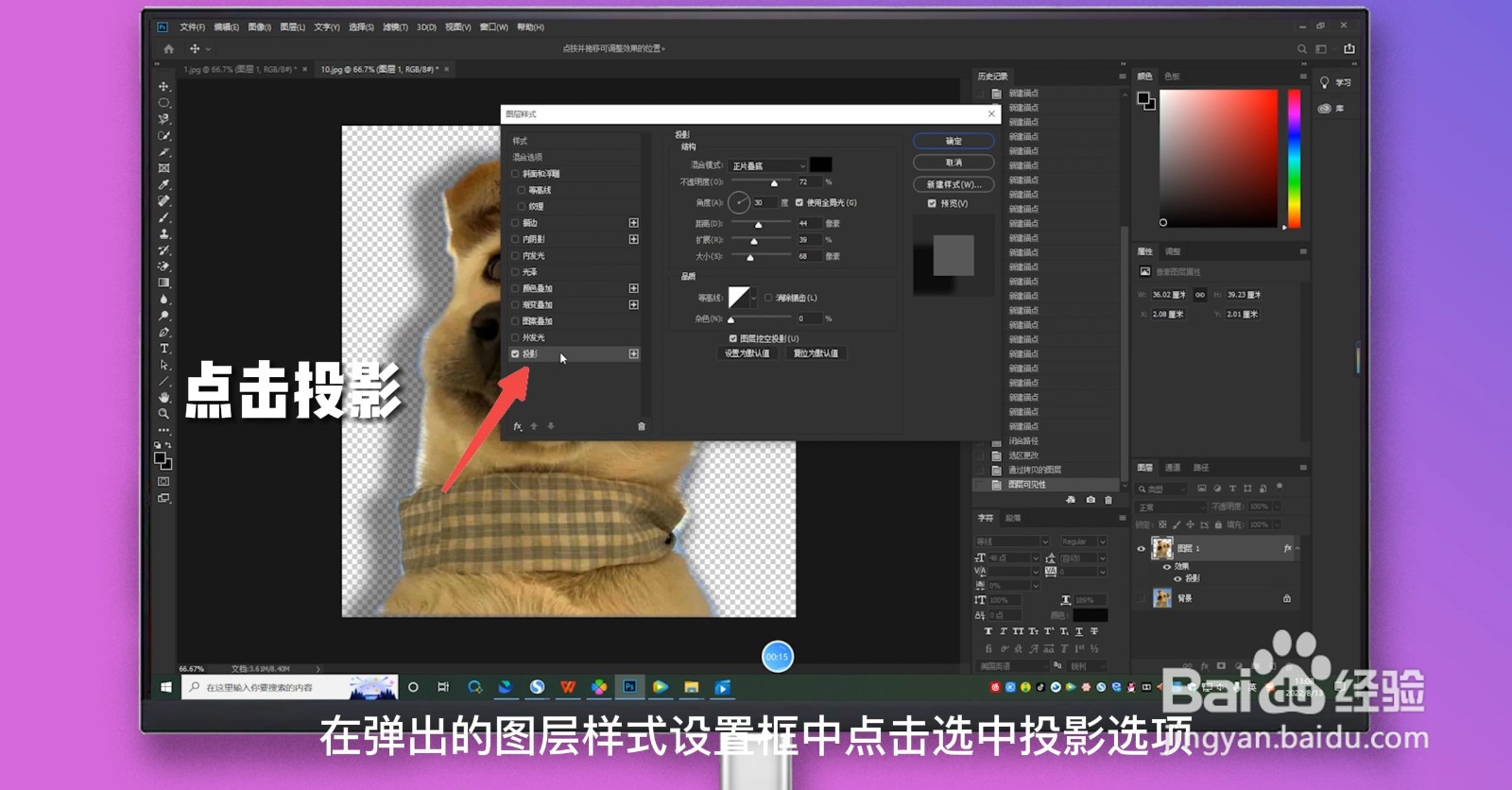
Task: Click lock transparent pixels icon in Layers panel
Action: coord(1162,524)
